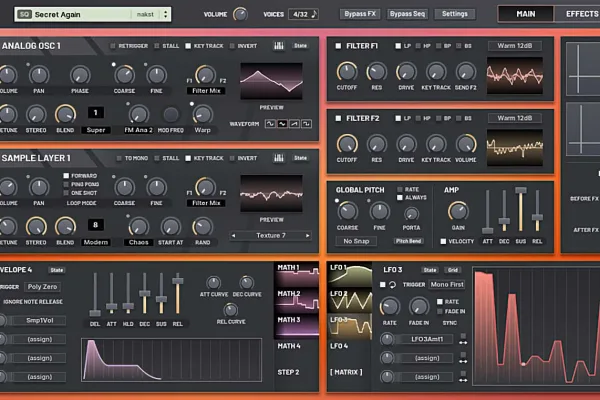Open the Super unison mode dropdown
The height and width of the screenshot is (400, 600).
(x=96, y=130)
